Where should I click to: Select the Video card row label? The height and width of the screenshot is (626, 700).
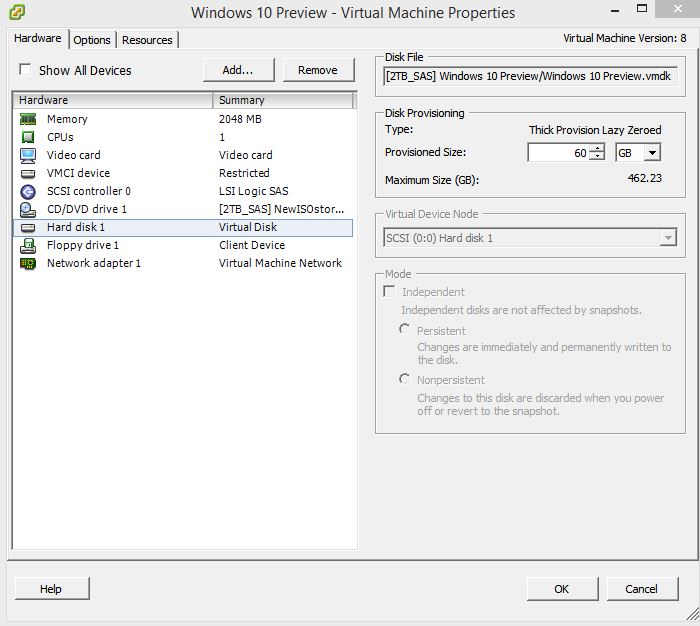74,155
